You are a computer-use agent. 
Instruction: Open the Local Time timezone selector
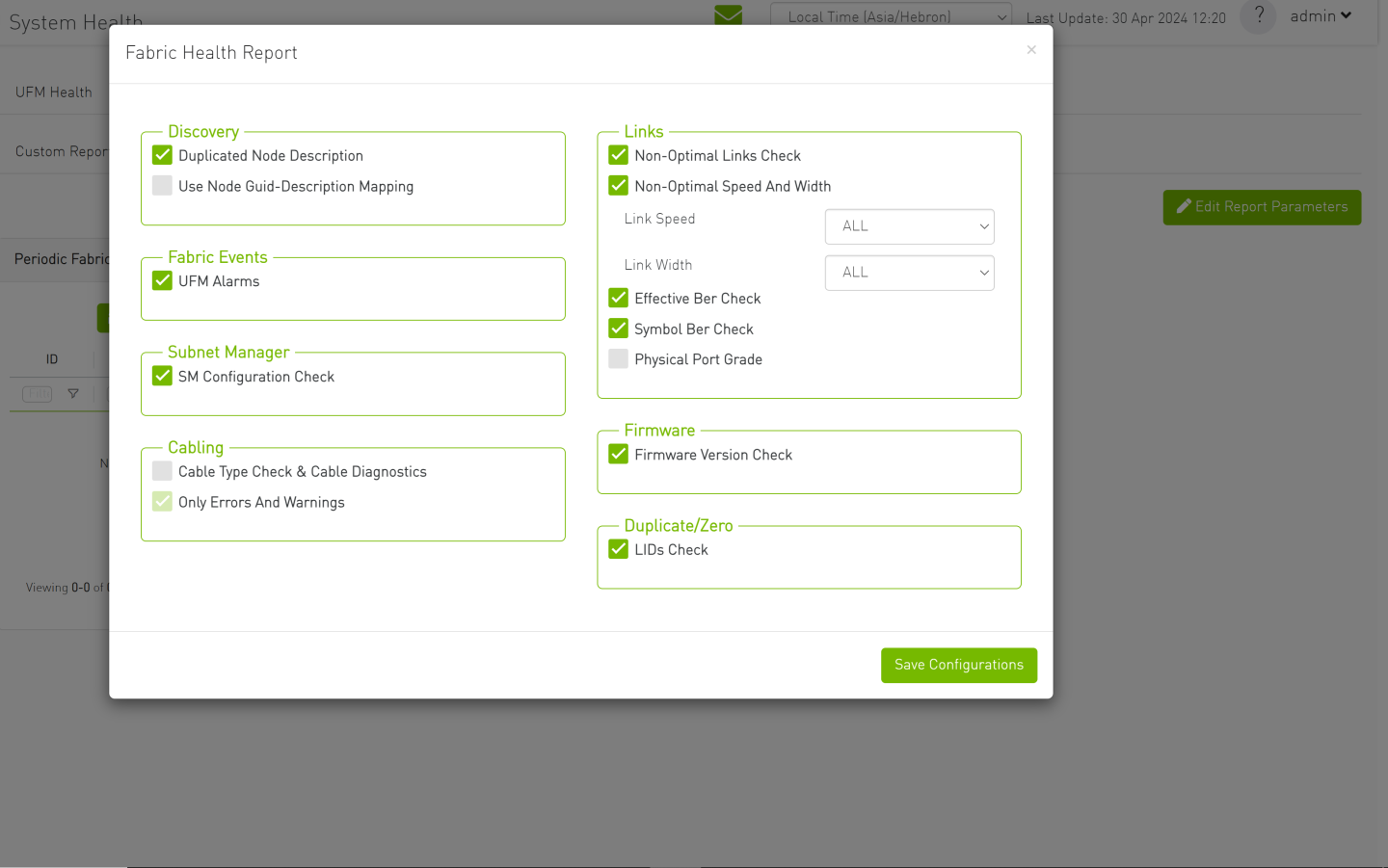[891, 16]
